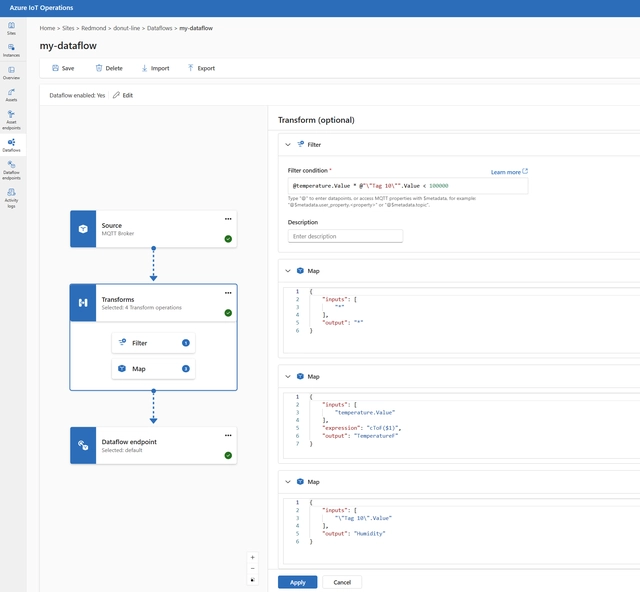The image size is (640, 592).
Task: Delete the dataflow
Action: pyautogui.click(x=109, y=68)
